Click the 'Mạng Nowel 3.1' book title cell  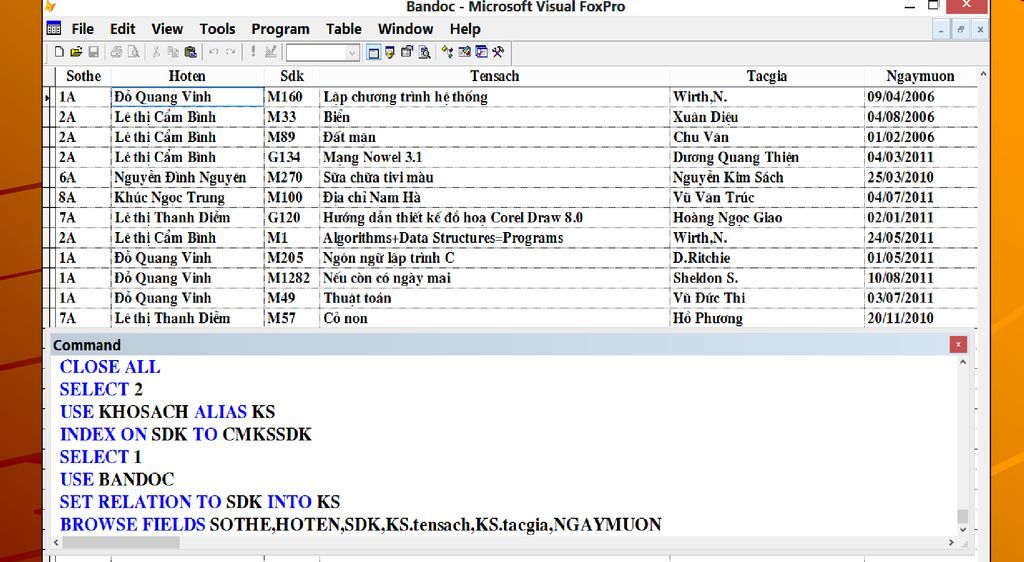(494, 157)
